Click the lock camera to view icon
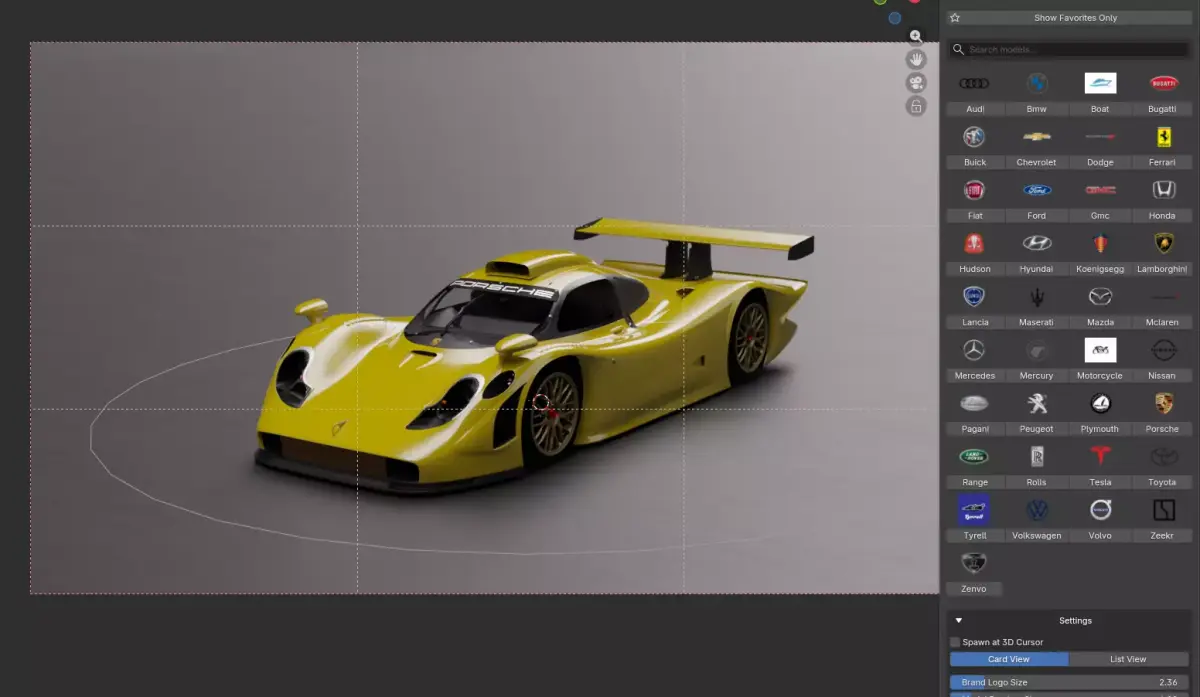Viewport: 1200px width, 697px height. pyautogui.click(x=916, y=106)
